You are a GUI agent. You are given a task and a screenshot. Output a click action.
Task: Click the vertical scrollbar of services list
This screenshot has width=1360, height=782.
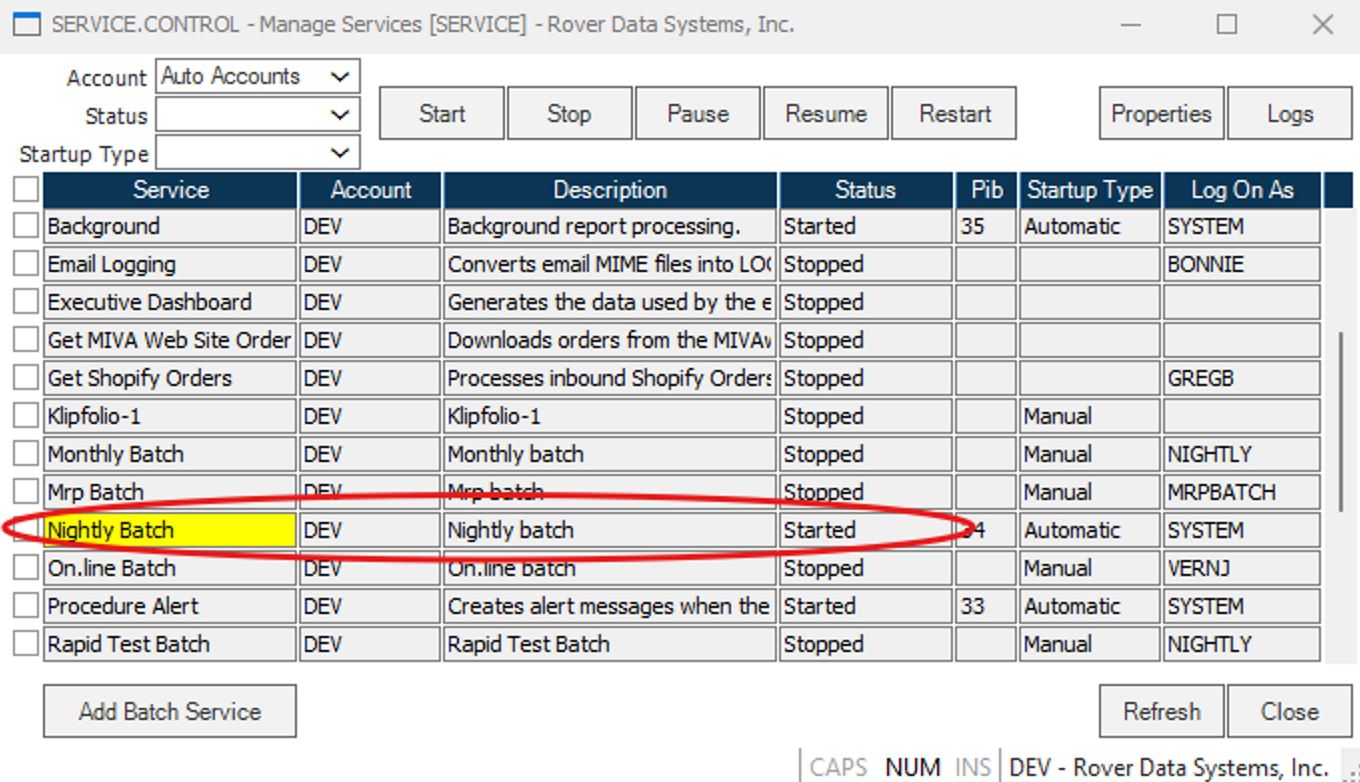point(1340,420)
